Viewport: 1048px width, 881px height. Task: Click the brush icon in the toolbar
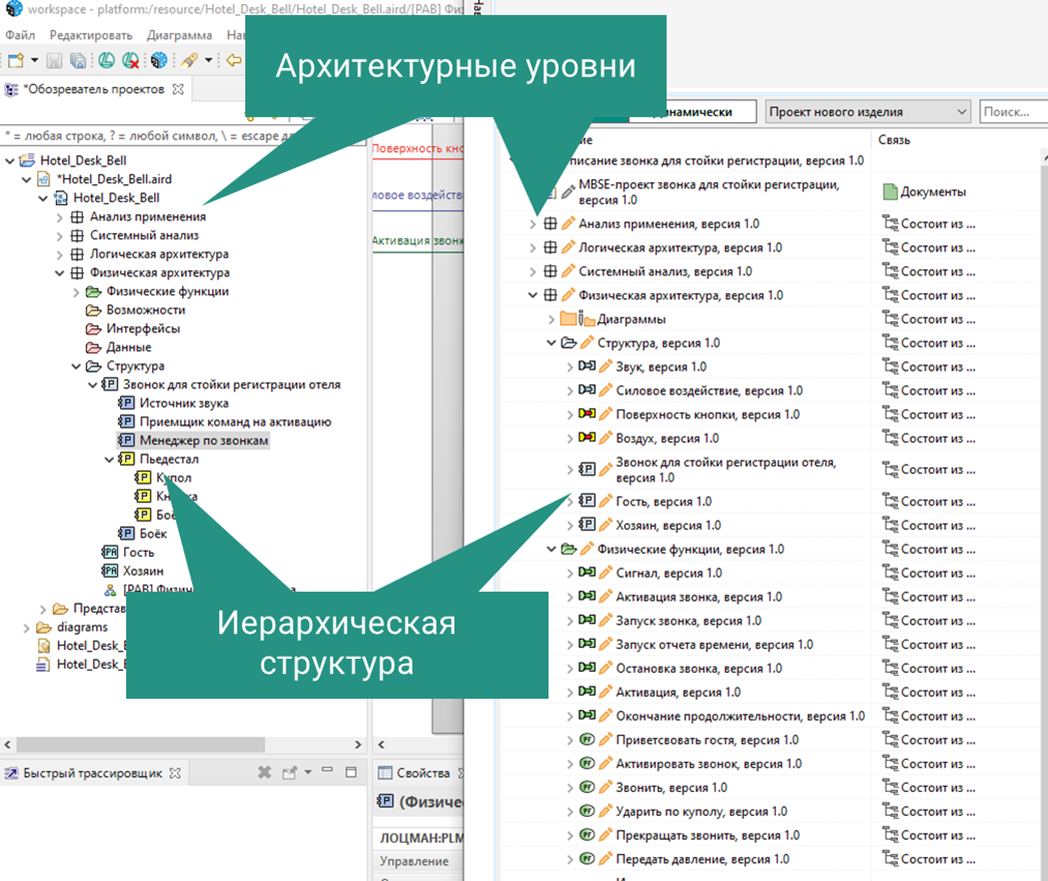click(x=189, y=61)
